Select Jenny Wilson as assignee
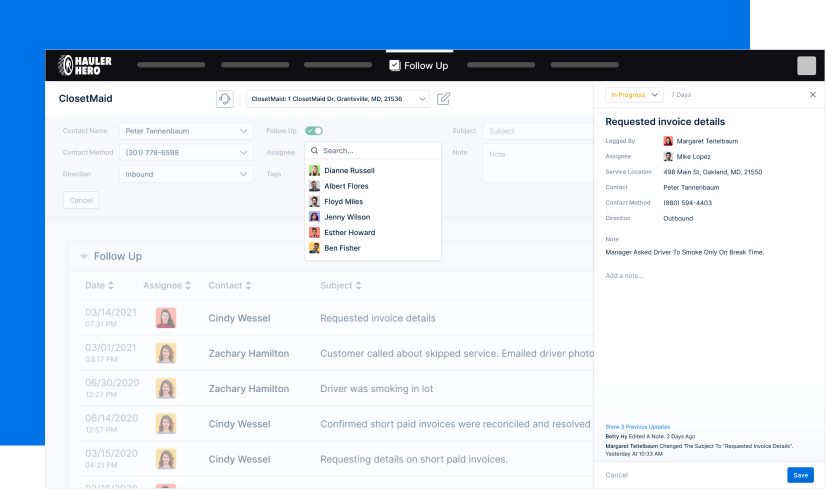 coord(373,217)
